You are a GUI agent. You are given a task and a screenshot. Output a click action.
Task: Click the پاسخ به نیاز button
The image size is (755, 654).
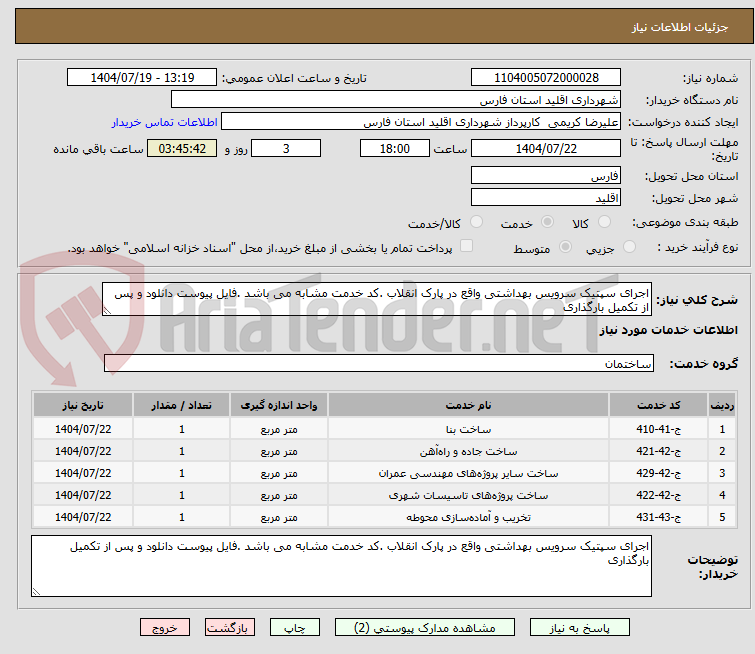point(580,628)
